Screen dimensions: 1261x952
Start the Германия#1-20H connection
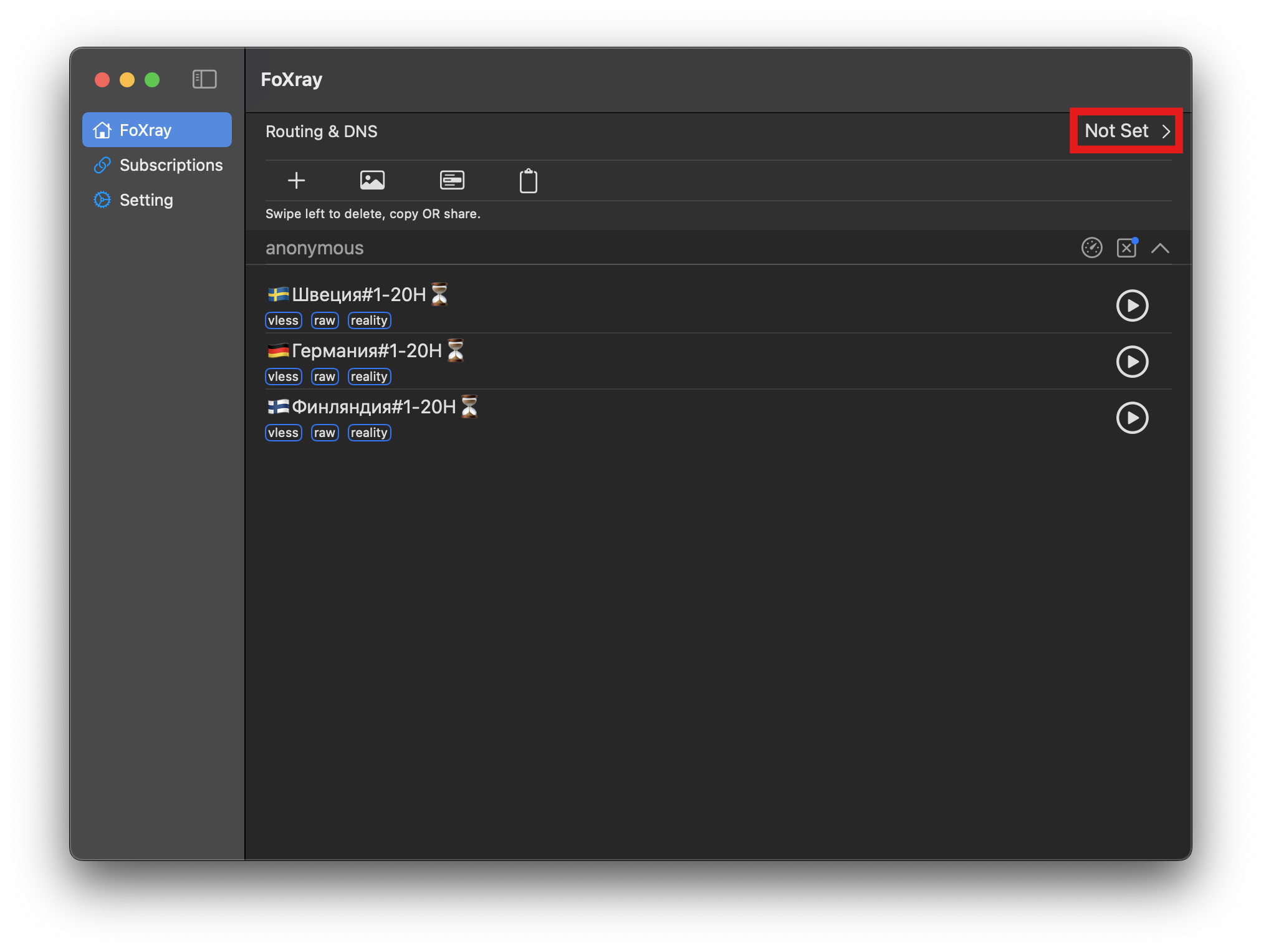click(x=1132, y=362)
